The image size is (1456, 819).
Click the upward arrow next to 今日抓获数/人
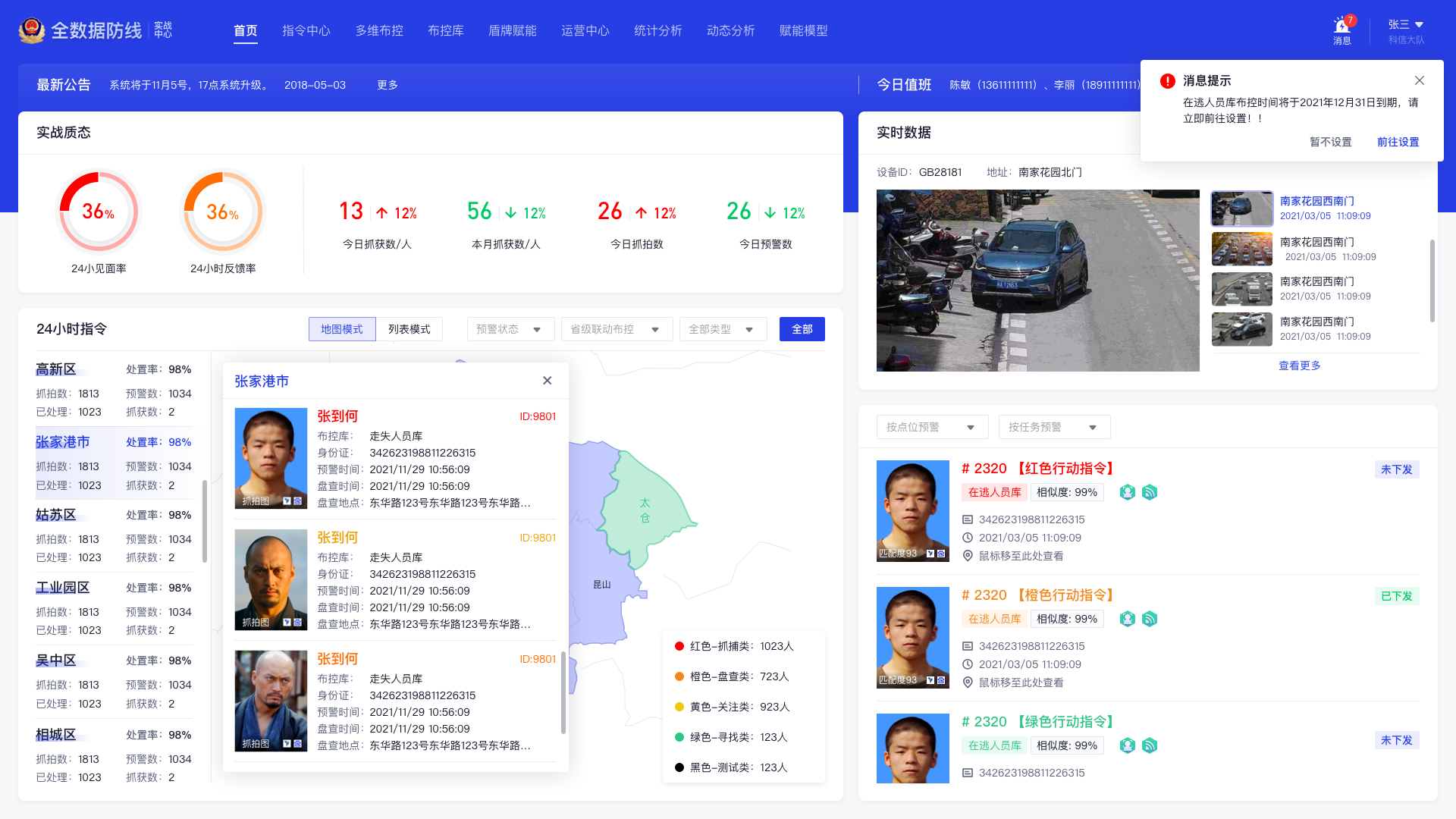(382, 213)
